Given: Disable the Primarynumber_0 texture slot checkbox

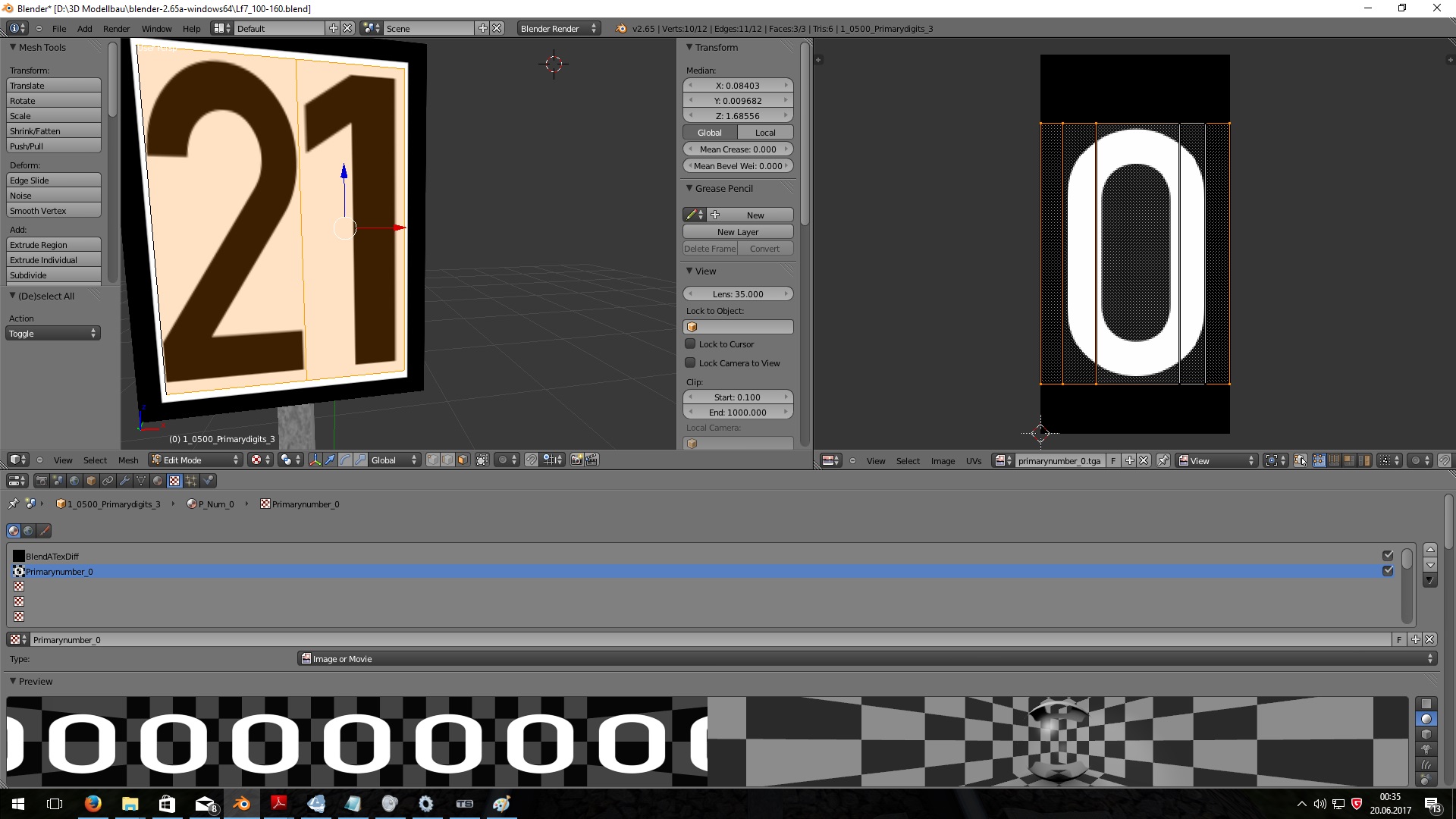Looking at the screenshot, I should point(1387,571).
